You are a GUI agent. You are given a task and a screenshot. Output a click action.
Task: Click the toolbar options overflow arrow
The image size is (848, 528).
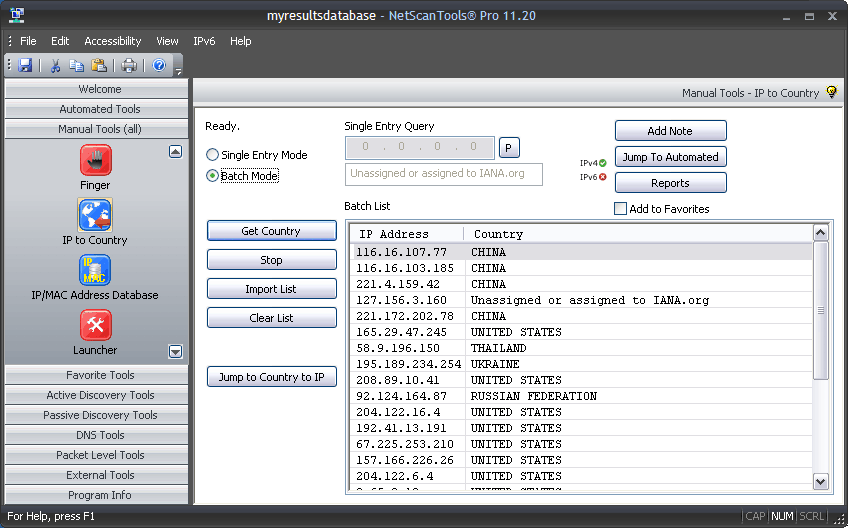[178, 70]
